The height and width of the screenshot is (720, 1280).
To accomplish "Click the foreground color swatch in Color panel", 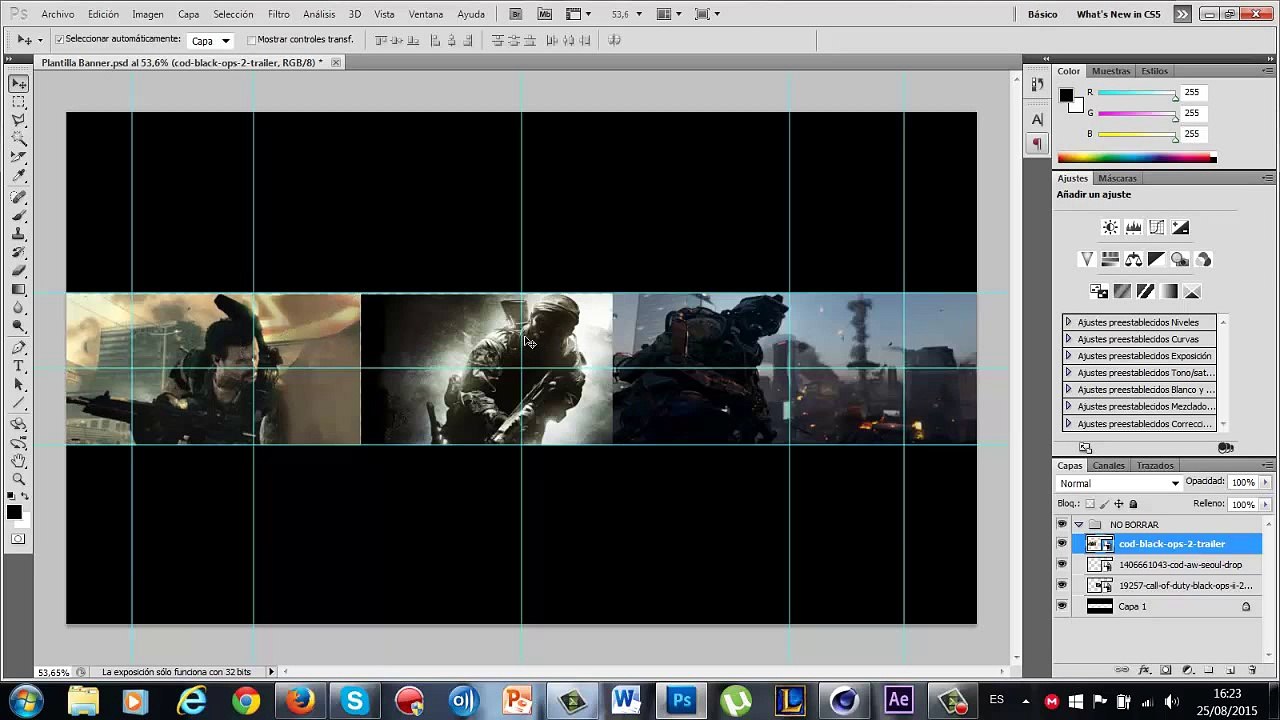I will [1066, 95].
